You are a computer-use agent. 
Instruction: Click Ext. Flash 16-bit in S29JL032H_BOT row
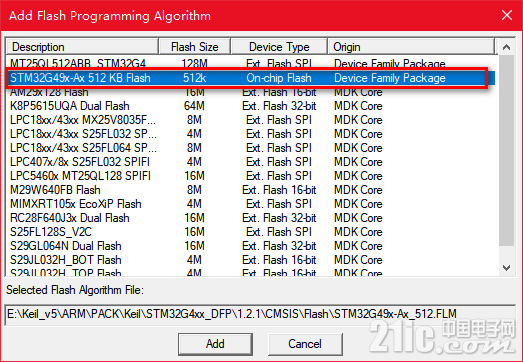coord(279,260)
